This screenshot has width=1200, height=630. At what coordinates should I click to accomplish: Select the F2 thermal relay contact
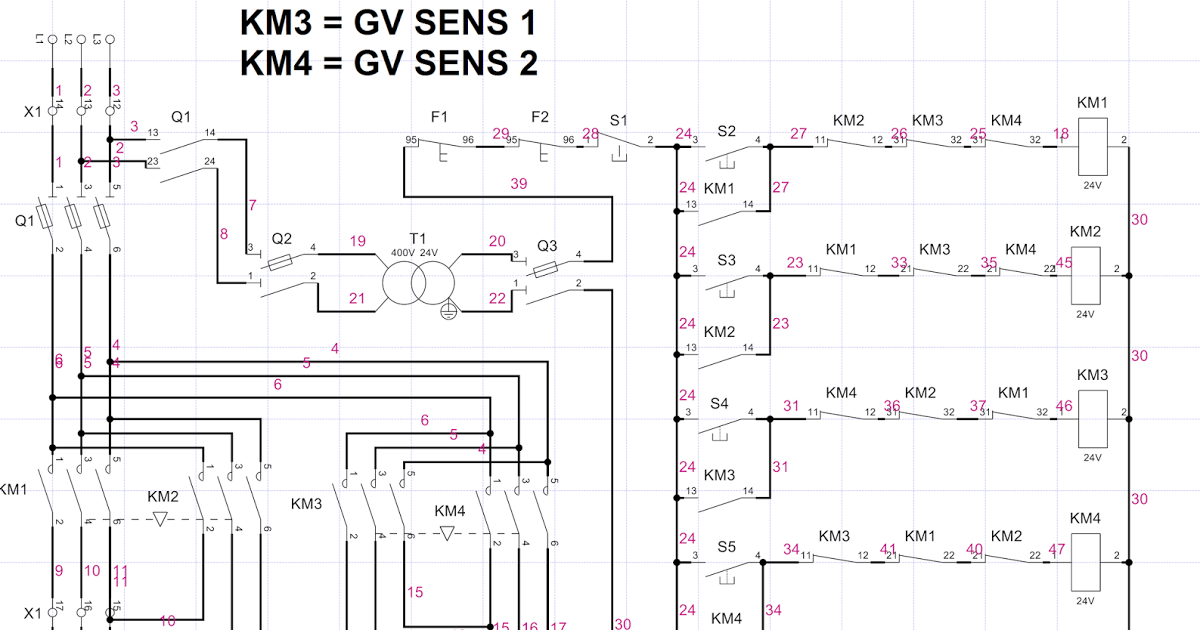(541, 149)
